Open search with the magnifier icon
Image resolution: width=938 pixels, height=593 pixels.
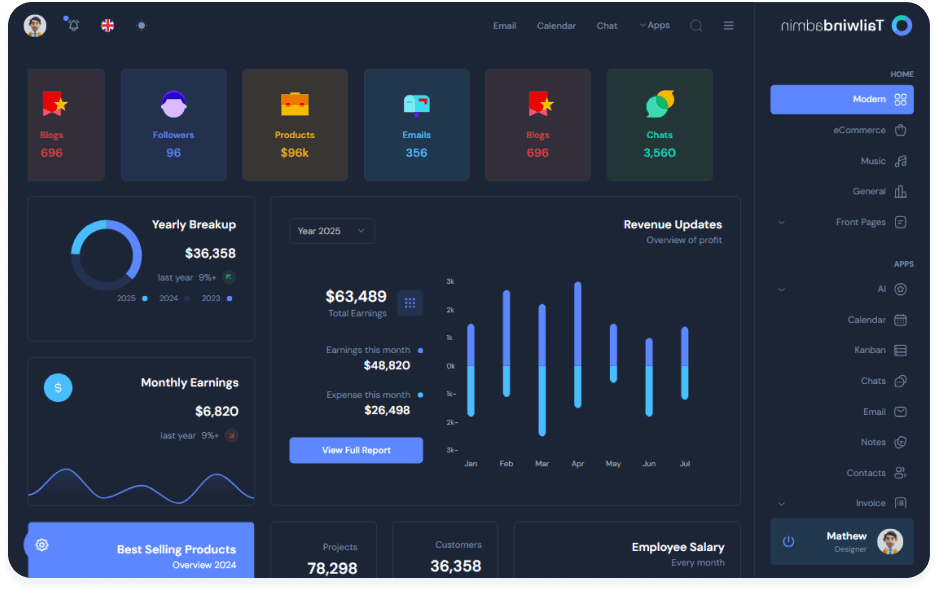pos(696,26)
